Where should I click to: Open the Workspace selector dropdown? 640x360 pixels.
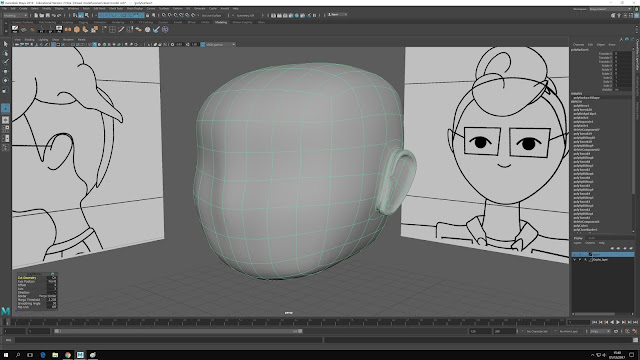click(x=610, y=9)
